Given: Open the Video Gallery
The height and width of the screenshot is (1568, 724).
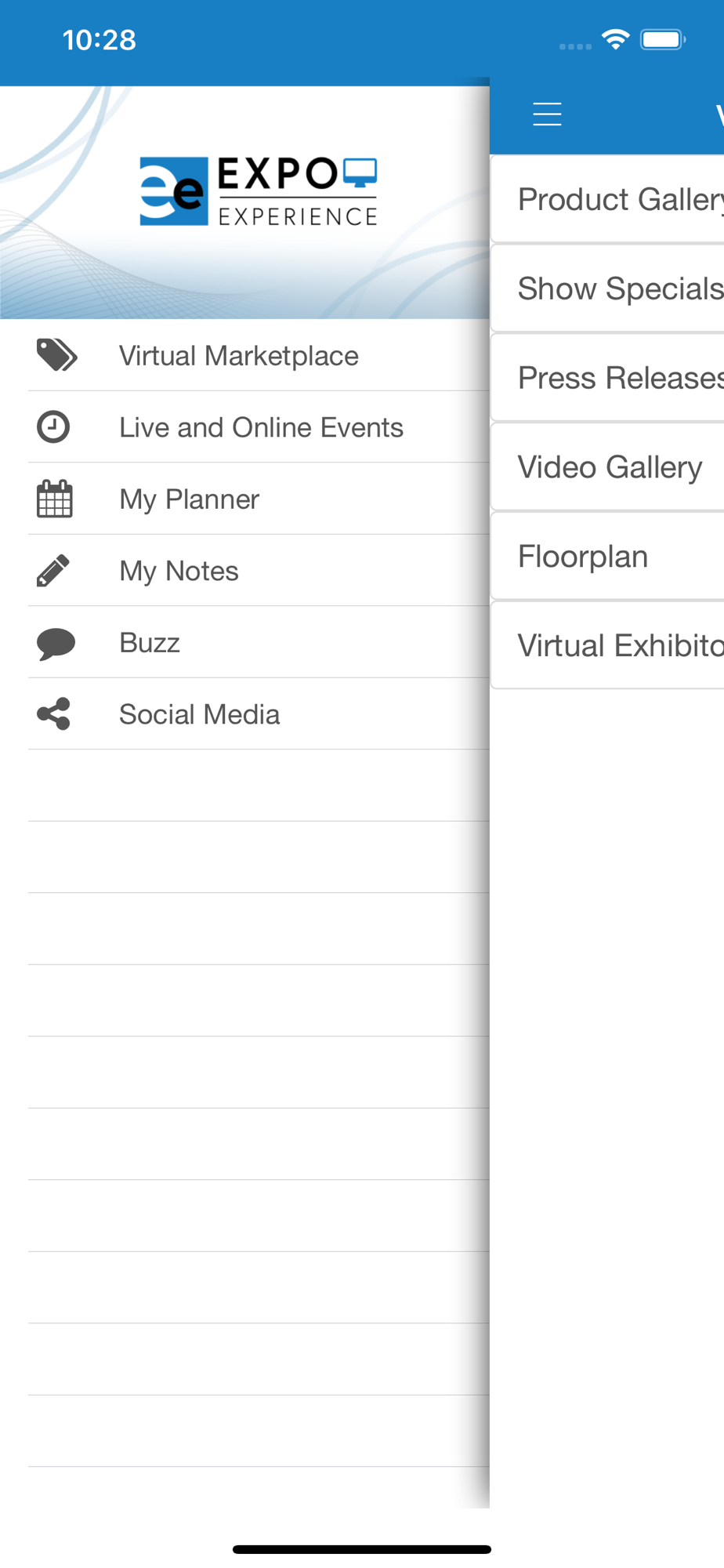Looking at the screenshot, I should [608, 467].
